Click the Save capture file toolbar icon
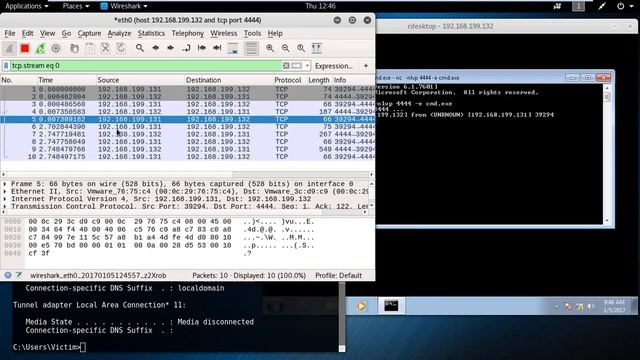 tap(90, 49)
